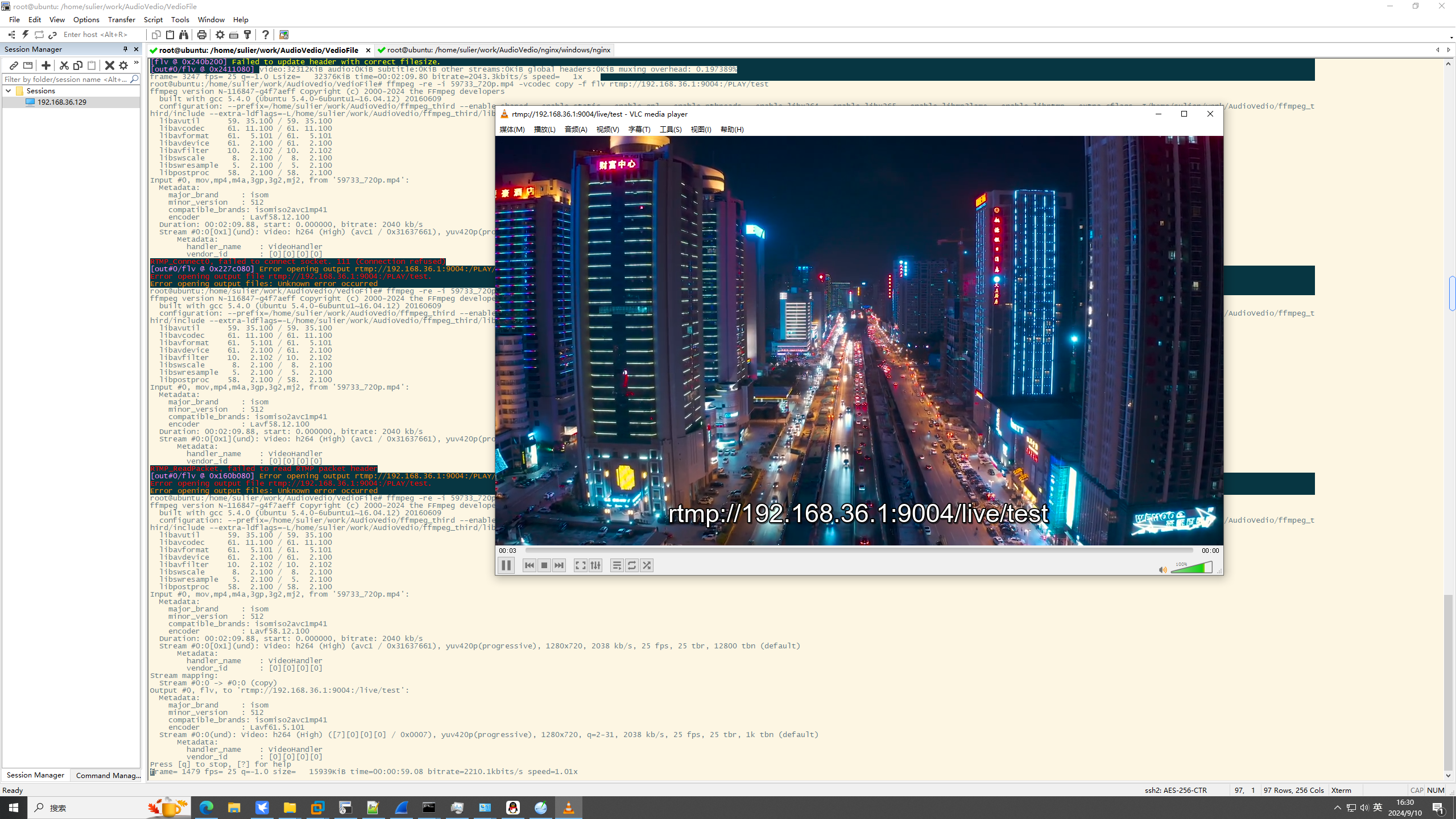Open Session Options gear toolbar icon
Image resolution: width=1456 pixels, height=819 pixels.
point(220,35)
